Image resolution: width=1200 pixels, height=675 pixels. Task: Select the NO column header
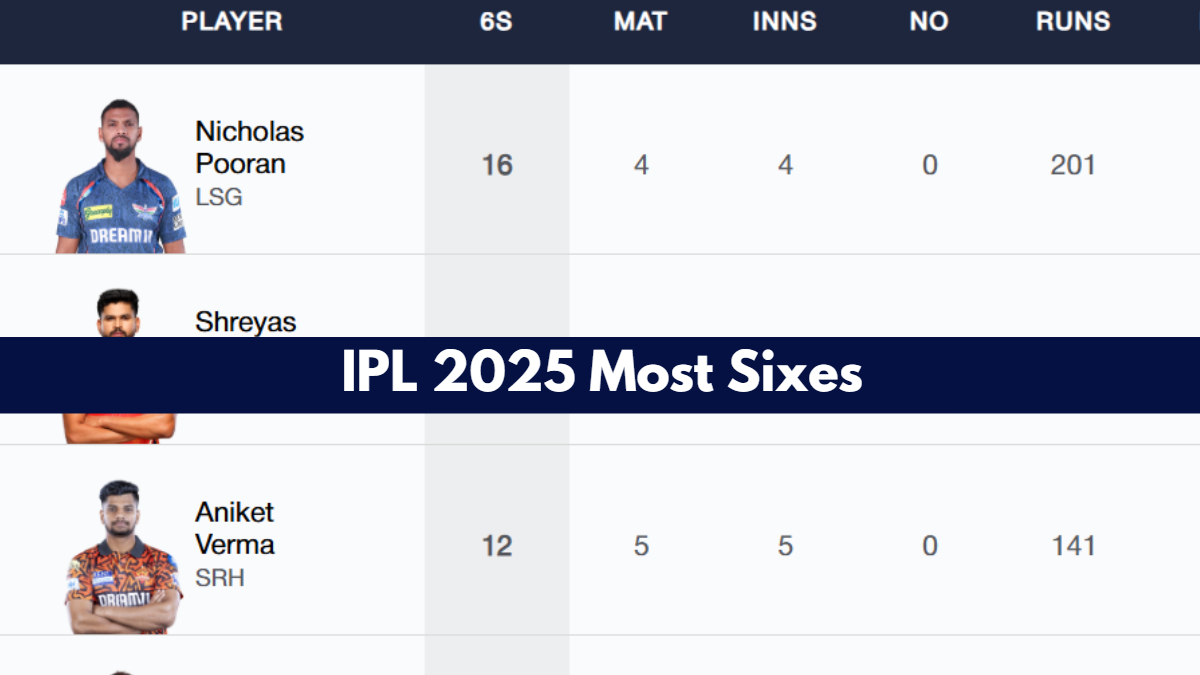point(929,21)
